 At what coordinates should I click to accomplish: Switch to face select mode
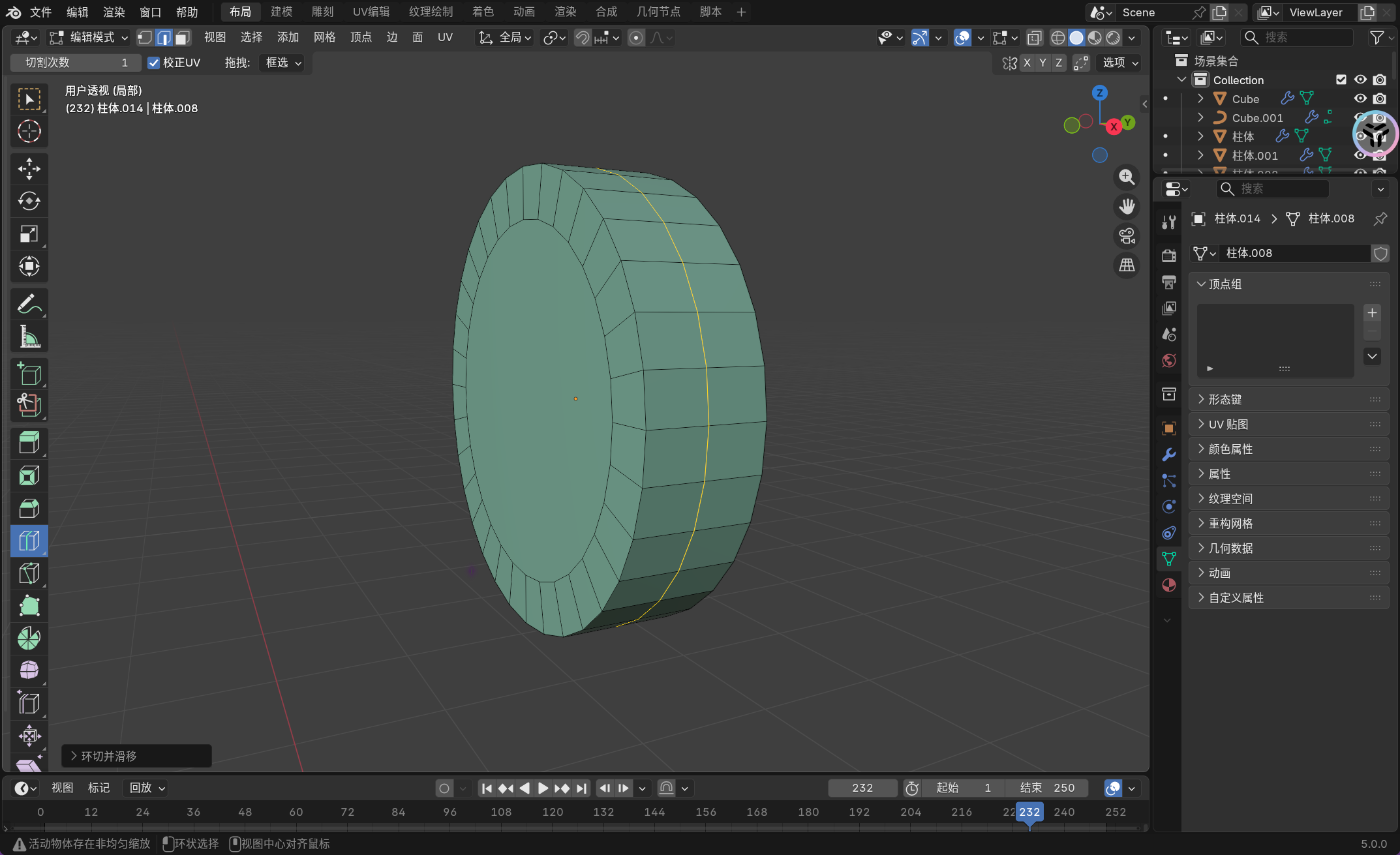(183, 38)
